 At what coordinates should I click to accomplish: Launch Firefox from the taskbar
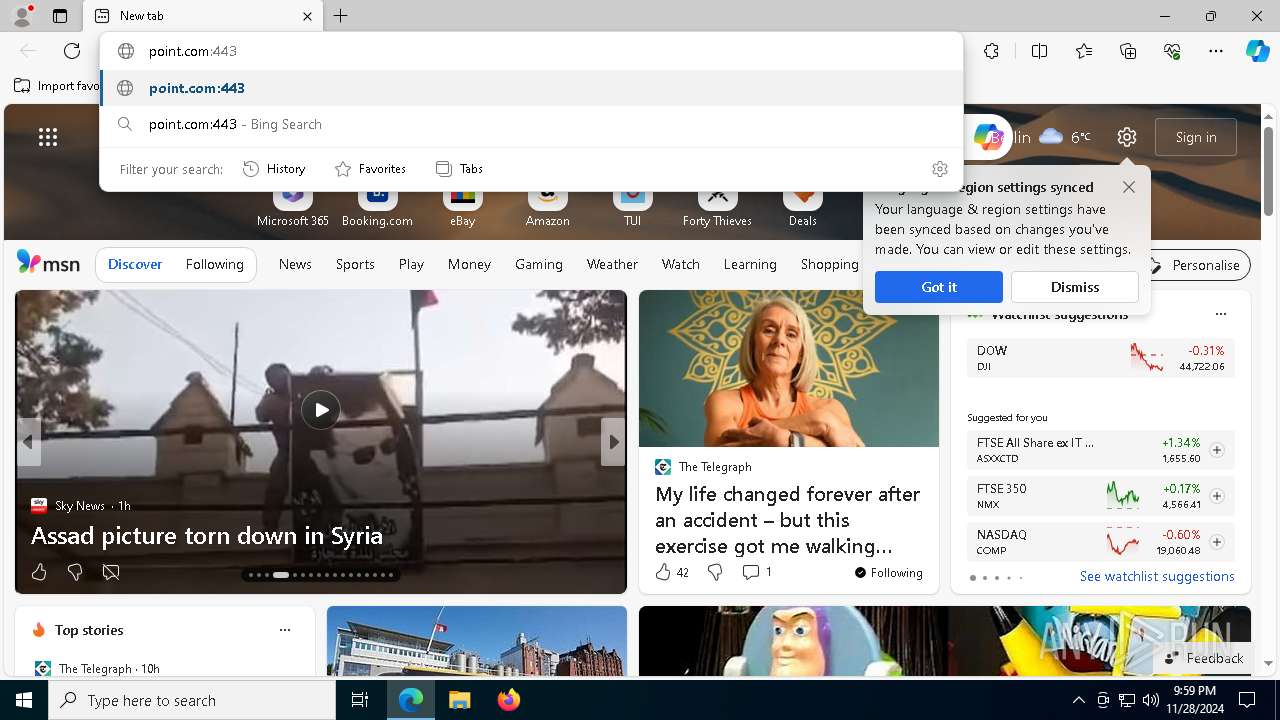pos(509,700)
